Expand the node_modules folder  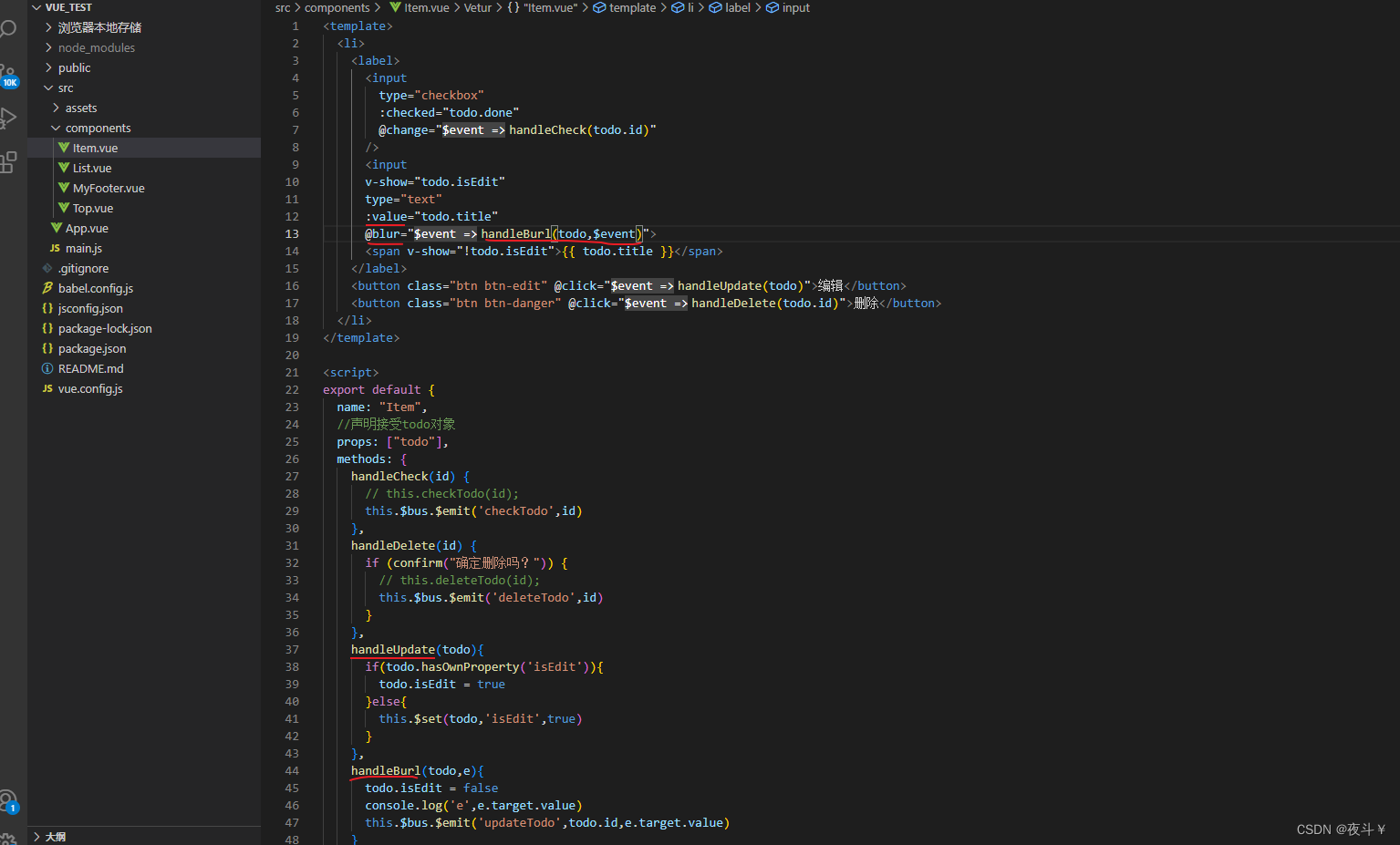(x=48, y=47)
